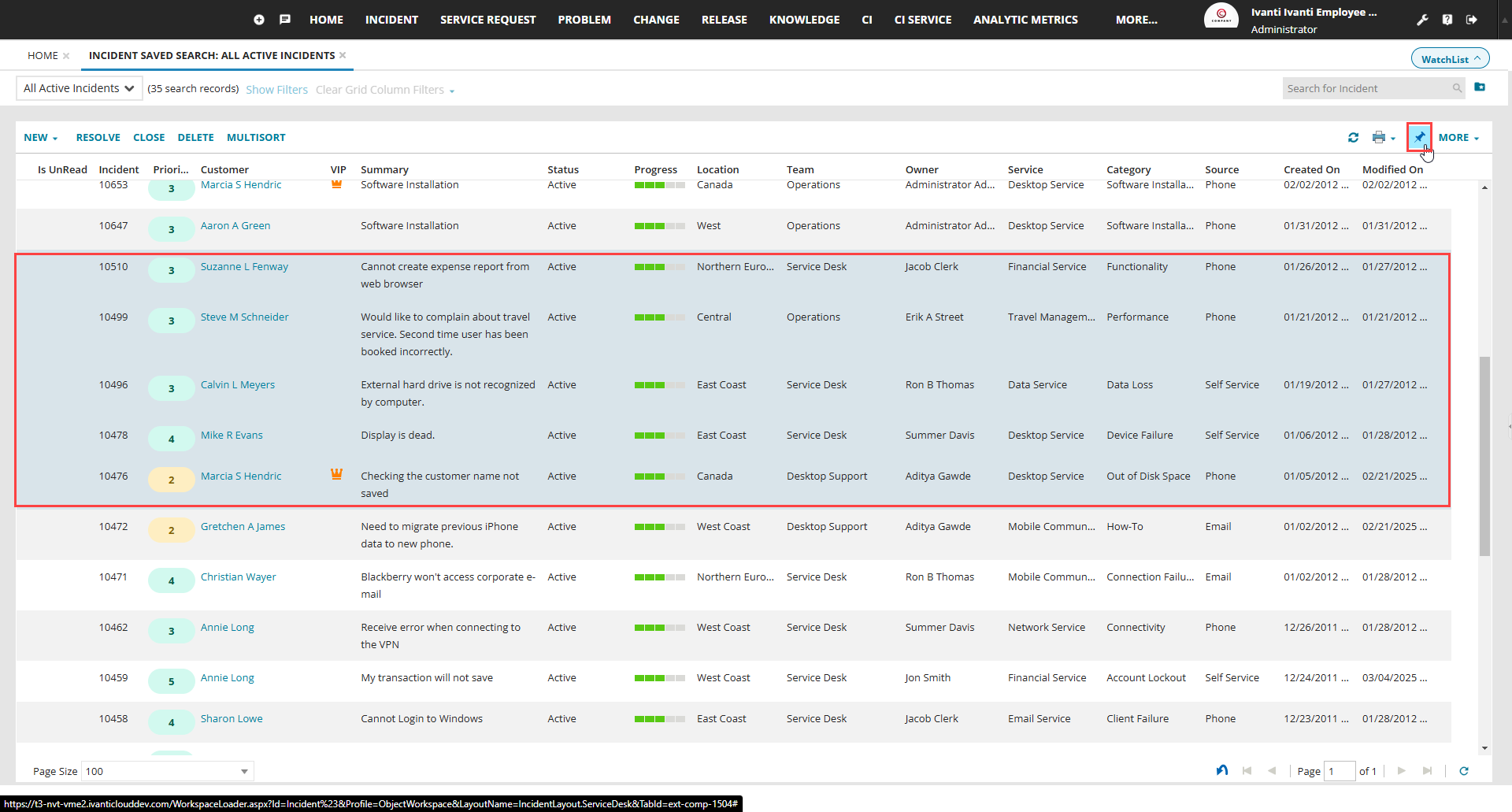
Task: Click the plus icon in top navigation bar
Action: (259, 20)
